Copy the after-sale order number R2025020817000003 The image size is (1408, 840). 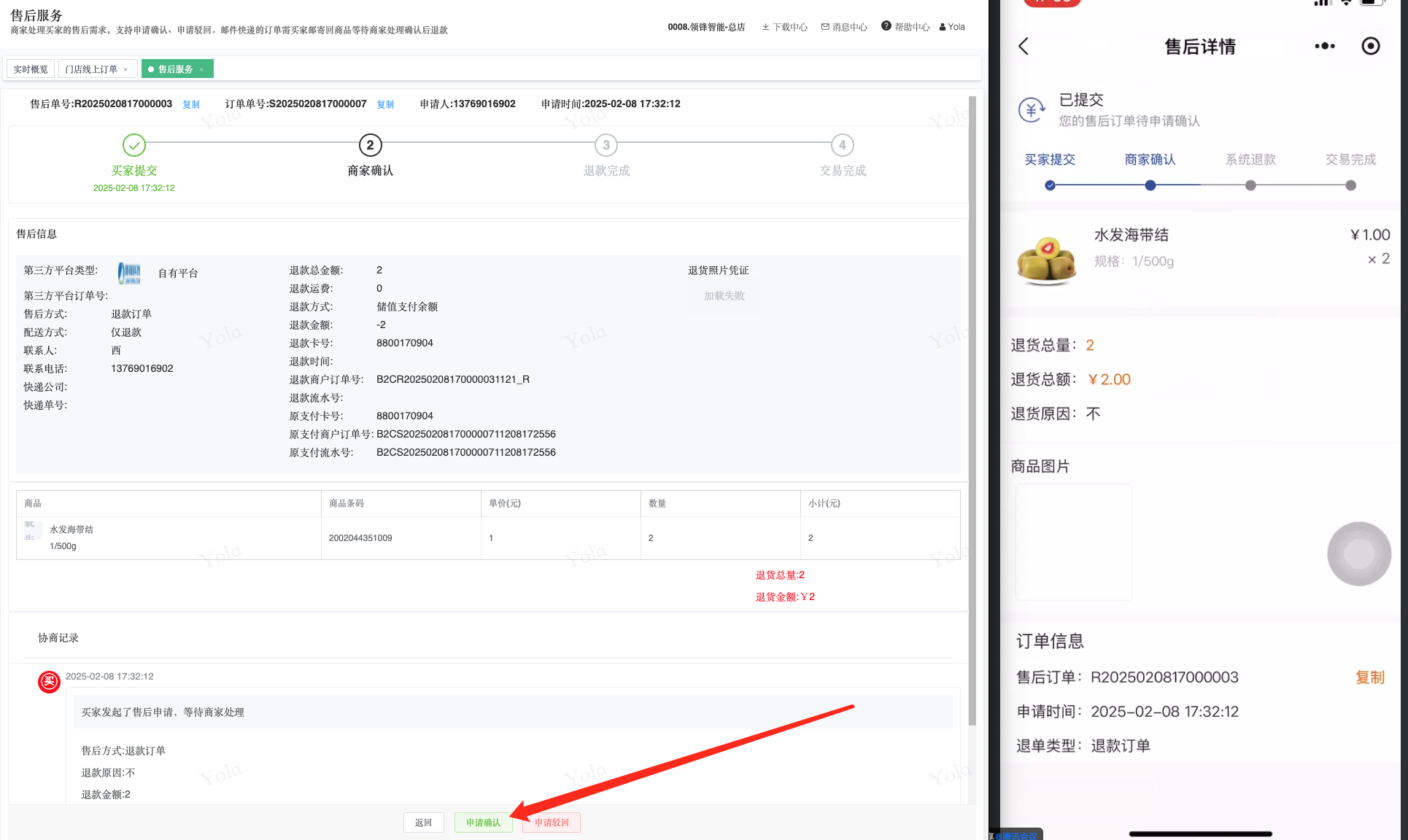point(191,104)
